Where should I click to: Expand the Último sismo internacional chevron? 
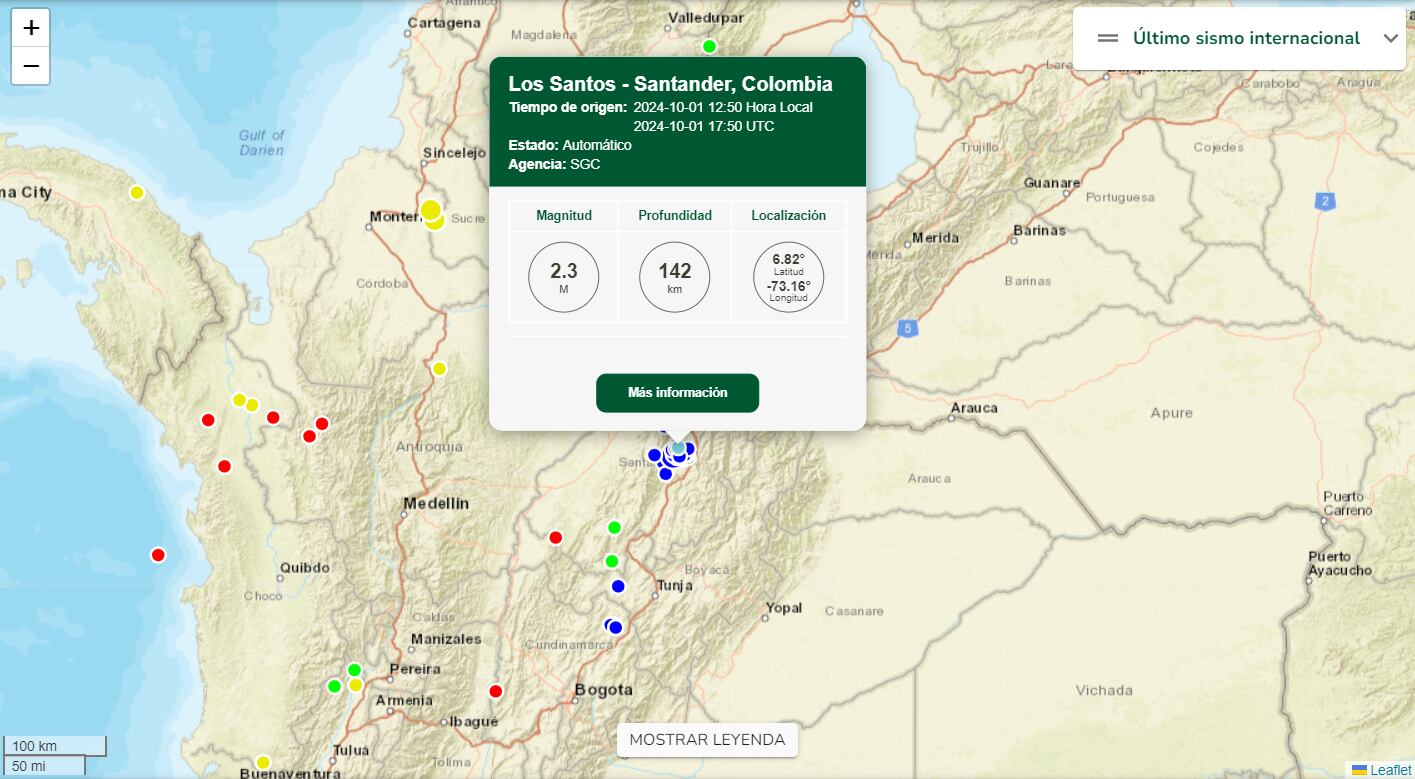point(1390,38)
